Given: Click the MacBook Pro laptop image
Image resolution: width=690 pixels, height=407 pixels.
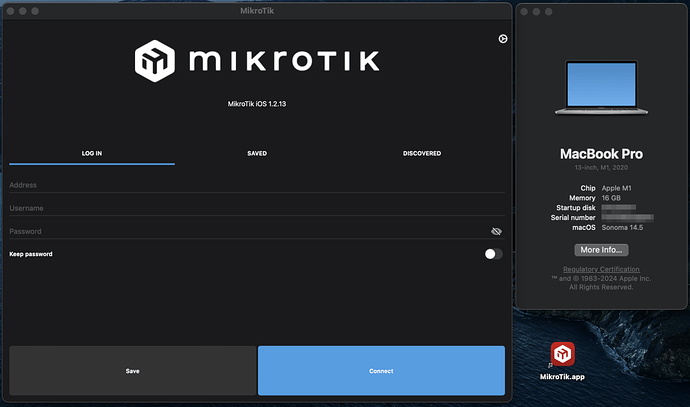Looking at the screenshot, I should pyautogui.click(x=601, y=87).
